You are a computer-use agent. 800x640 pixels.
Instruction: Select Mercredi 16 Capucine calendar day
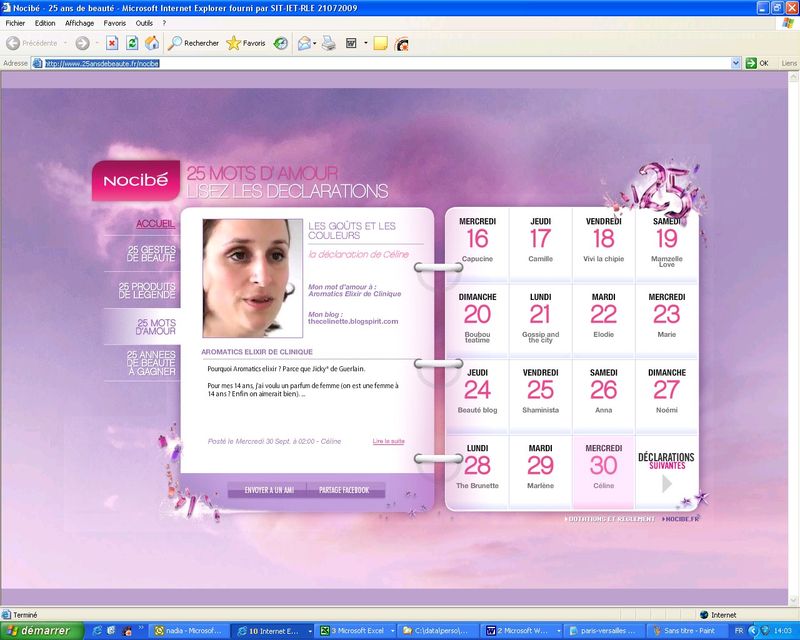pyautogui.click(x=477, y=243)
